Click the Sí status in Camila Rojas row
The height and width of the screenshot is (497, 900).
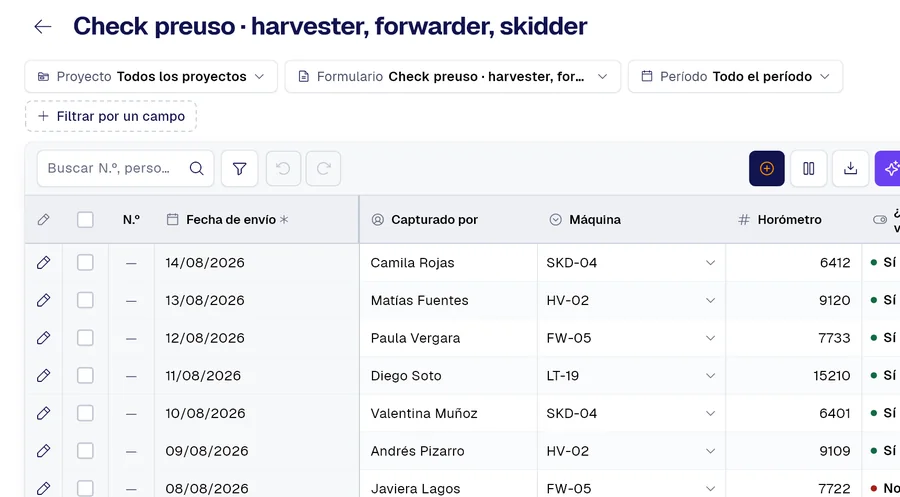pos(884,263)
